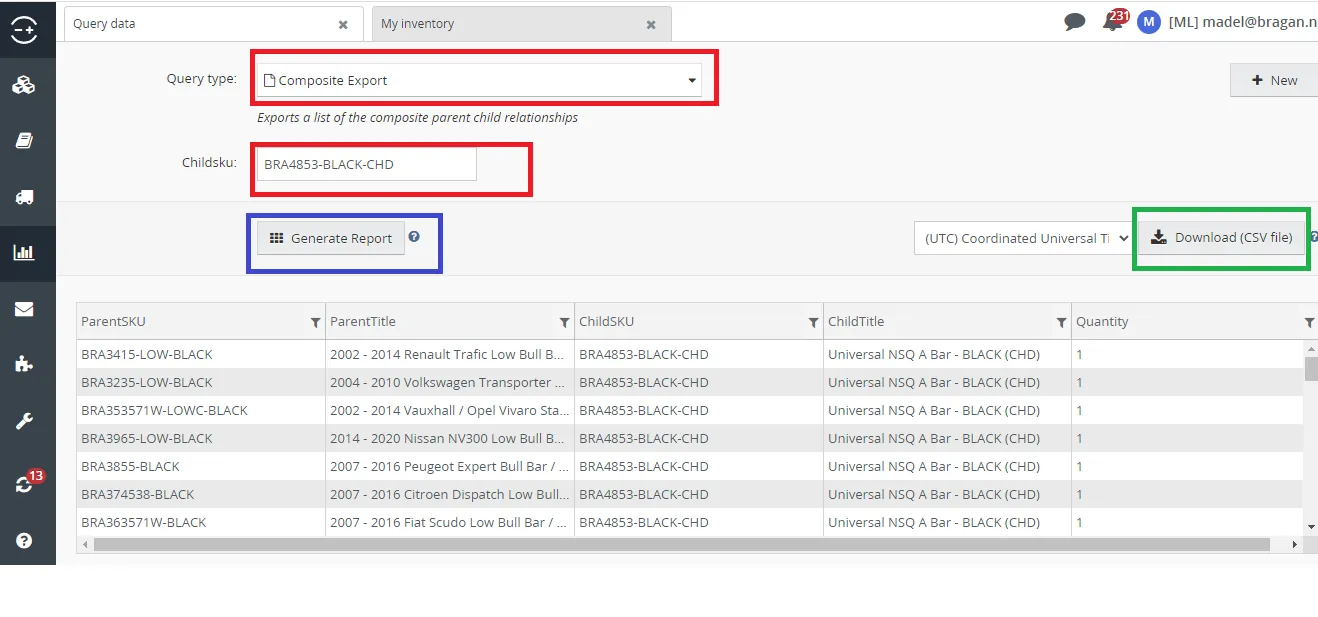Image resolution: width=1318 pixels, height=617 pixels.
Task: Open the help question mark sidebar icon
Action: (x=24, y=540)
